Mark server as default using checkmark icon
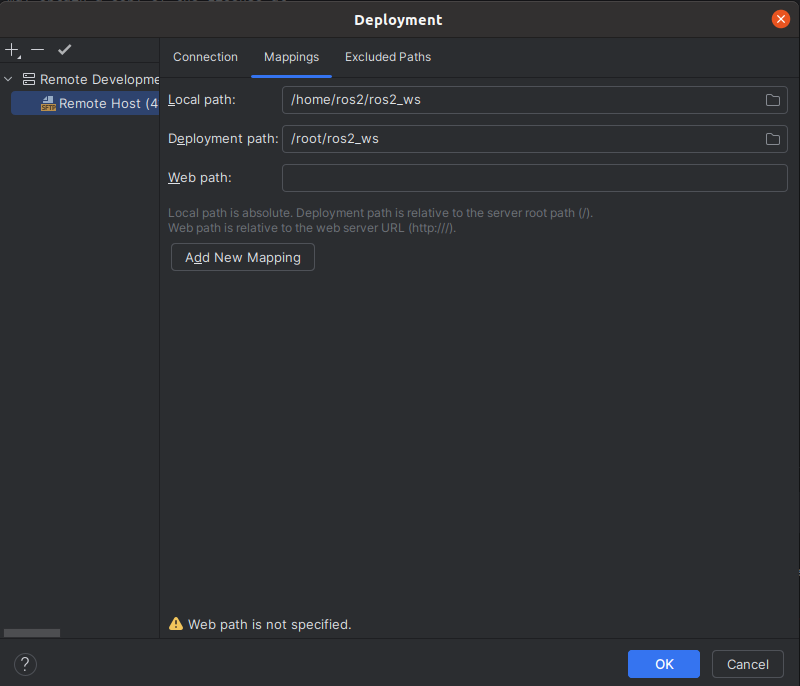The image size is (800, 686). pyautogui.click(x=64, y=49)
